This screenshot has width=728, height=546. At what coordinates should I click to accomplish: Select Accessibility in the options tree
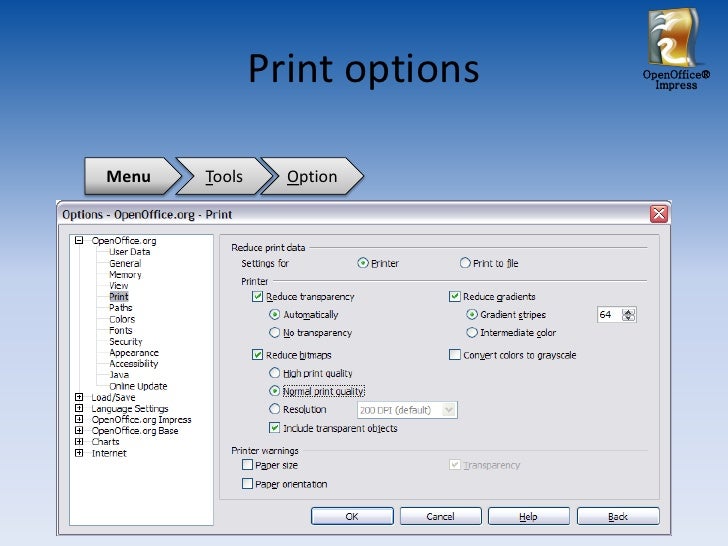point(134,364)
